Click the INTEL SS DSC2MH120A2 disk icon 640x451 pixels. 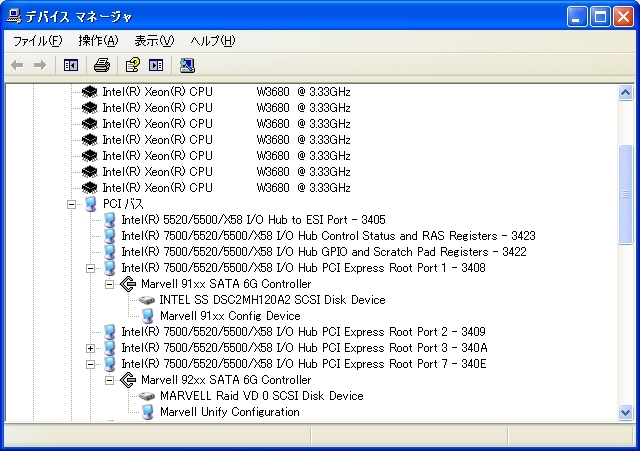click(x=147, y=300)
